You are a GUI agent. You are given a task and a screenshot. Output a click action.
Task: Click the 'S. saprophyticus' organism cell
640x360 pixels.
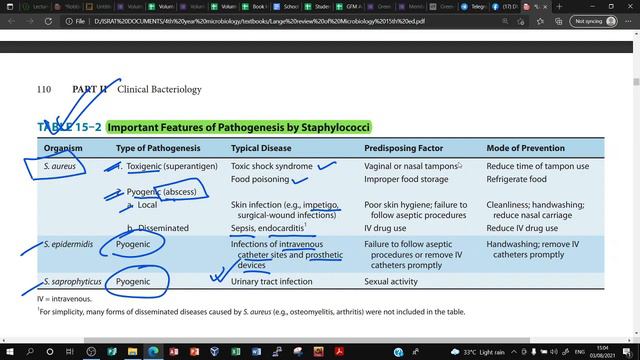72,282
